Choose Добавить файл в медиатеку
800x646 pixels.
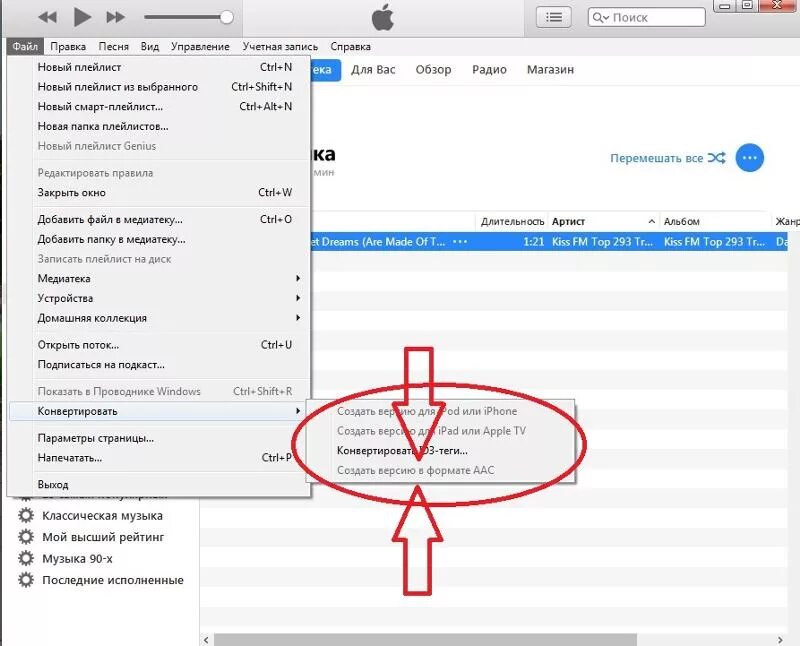pos(159,219)
